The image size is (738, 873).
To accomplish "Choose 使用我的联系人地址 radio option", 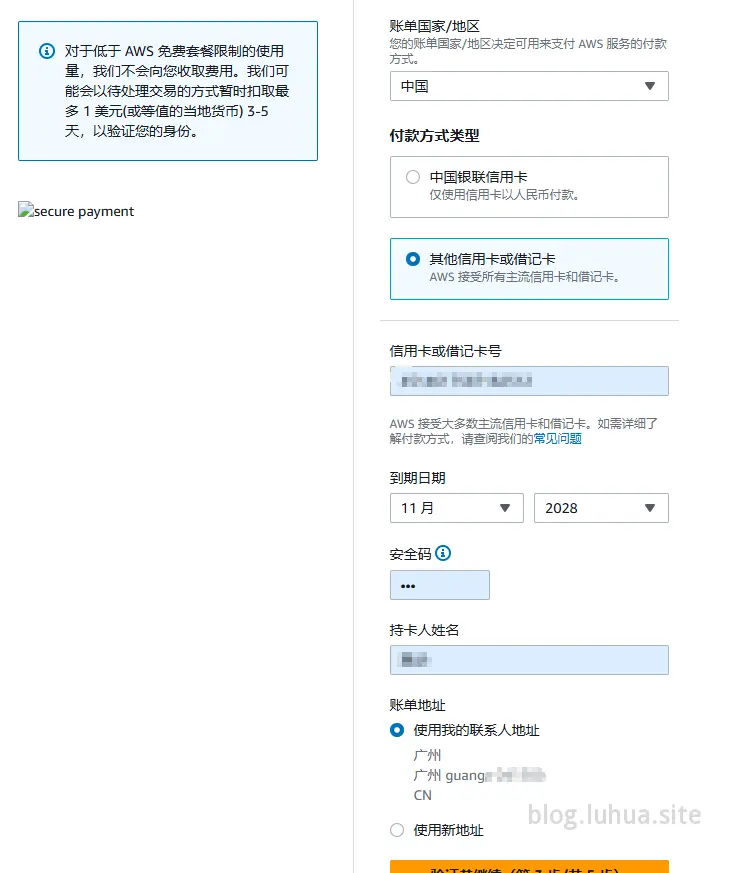I will pos(397,730).
